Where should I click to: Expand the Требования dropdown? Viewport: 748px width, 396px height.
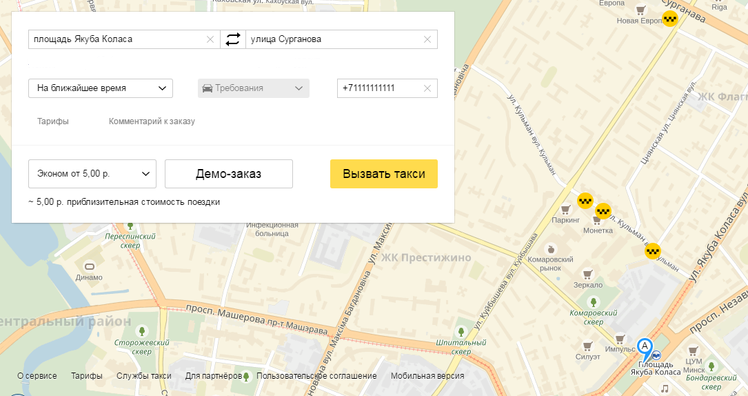click(253, 88)
